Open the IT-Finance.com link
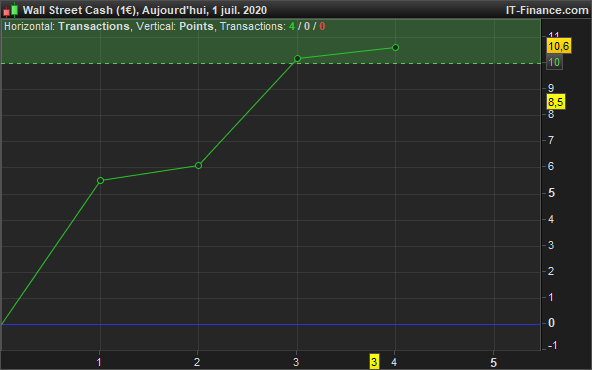Screen dimensions: 592x370 click(547, 10)
